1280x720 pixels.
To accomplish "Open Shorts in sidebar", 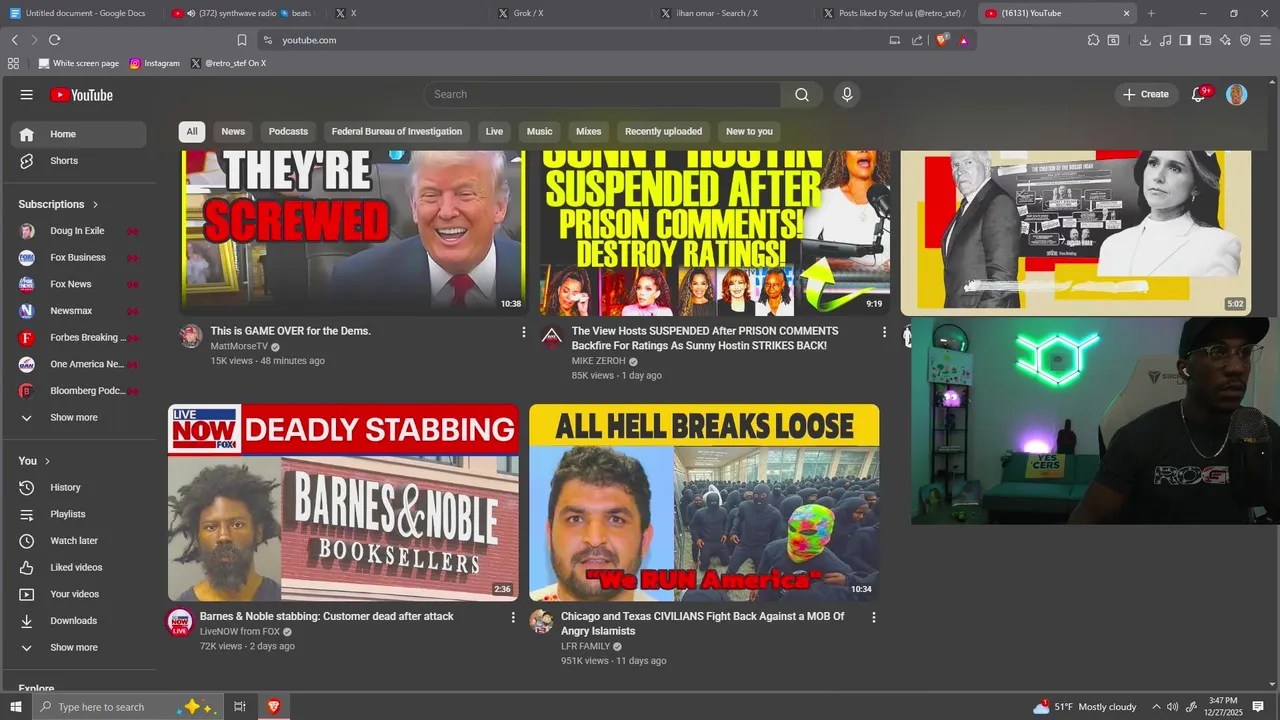I will [78, 161].
